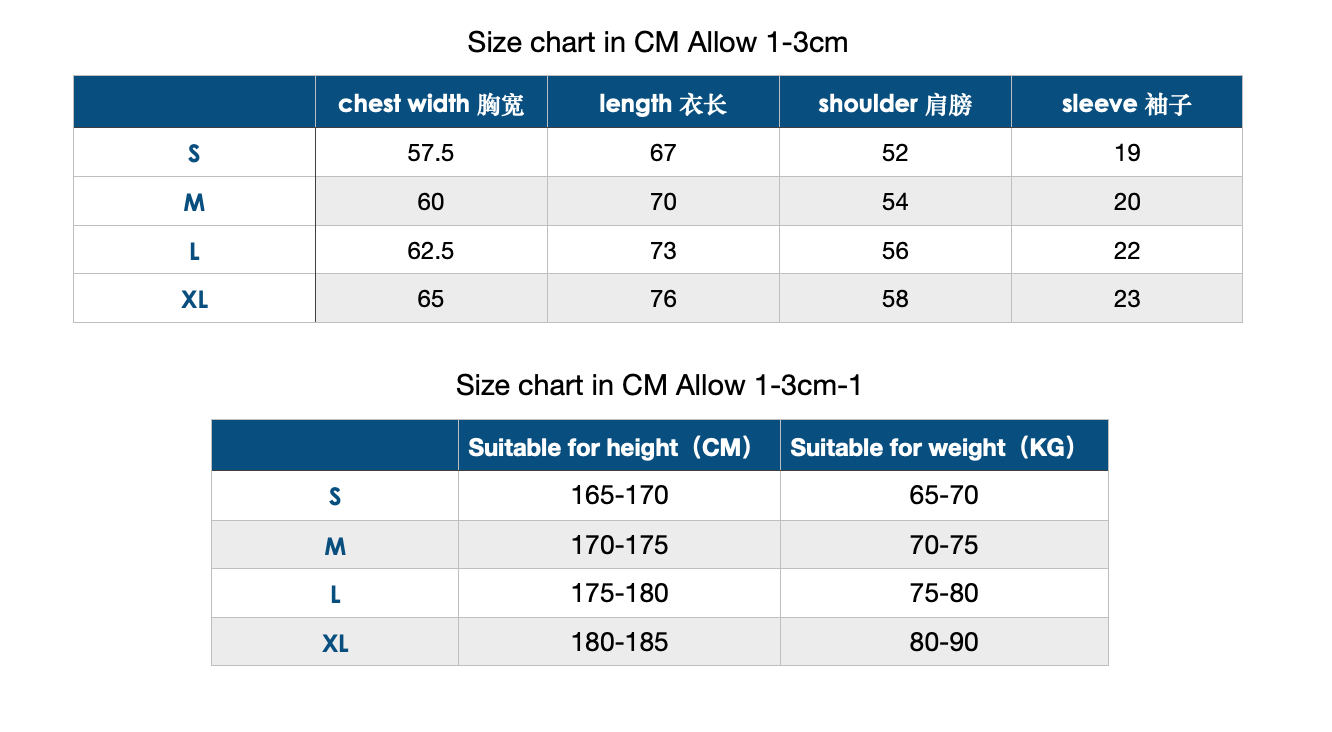The height and width of the screenshot is (732, 1332).
Task: Select the "sleeve 袖子" column header
Action: (x=1127, y=104)
